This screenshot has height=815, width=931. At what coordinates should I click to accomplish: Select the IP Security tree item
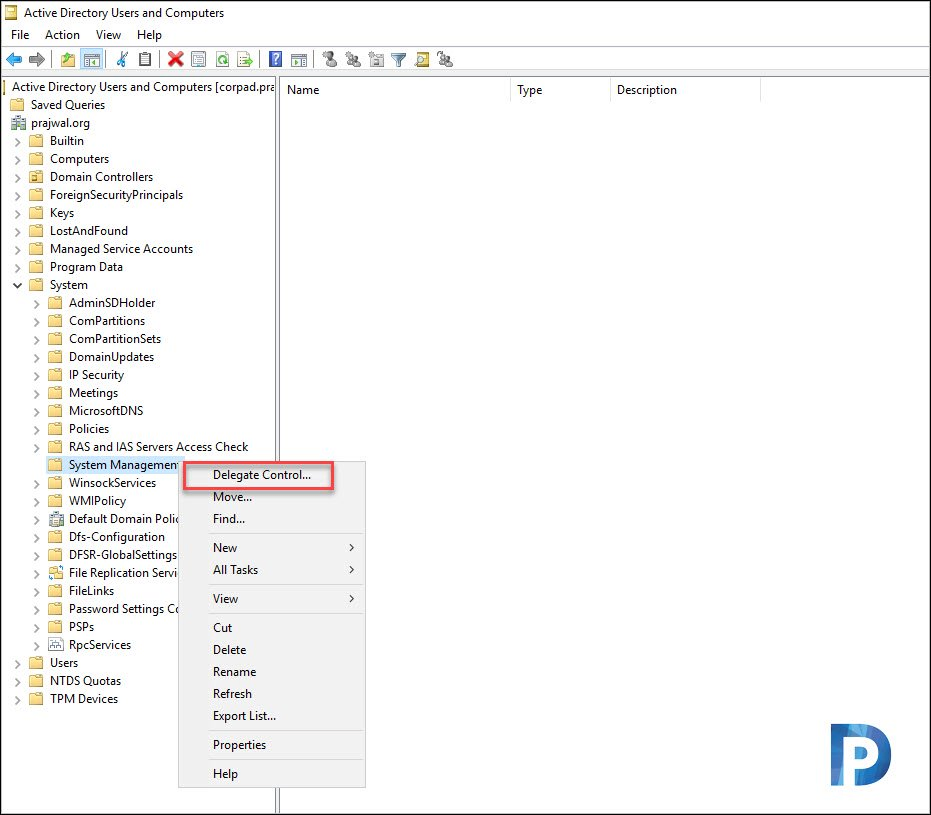(x=96, y=375)
